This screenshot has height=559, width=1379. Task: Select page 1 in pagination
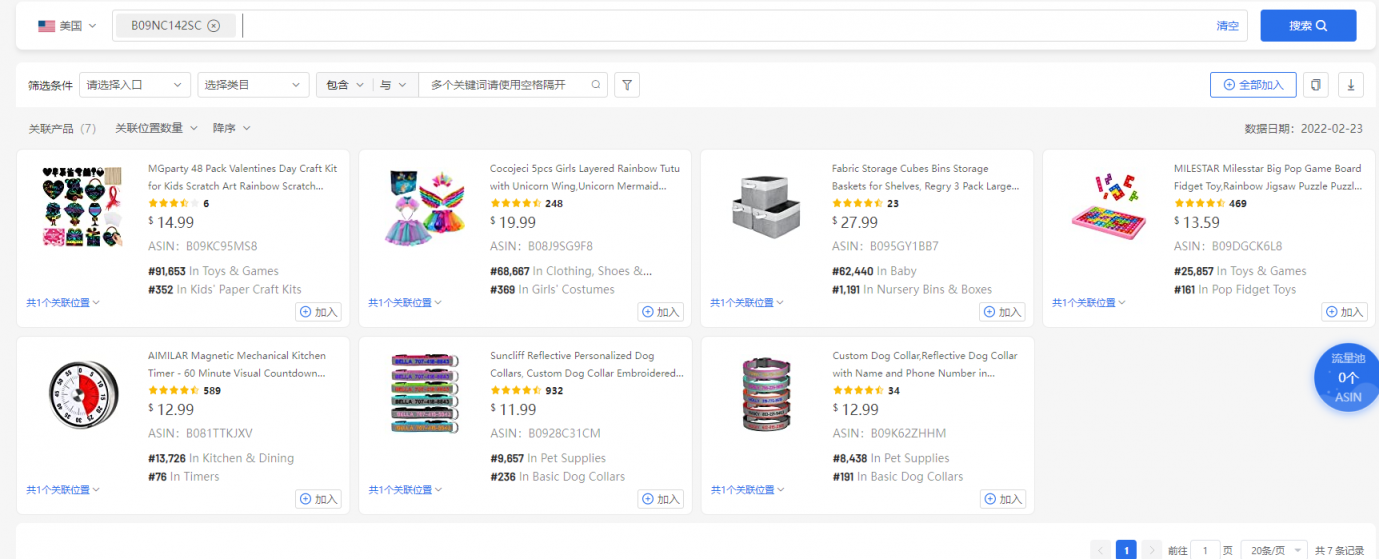click(1126, 550)
